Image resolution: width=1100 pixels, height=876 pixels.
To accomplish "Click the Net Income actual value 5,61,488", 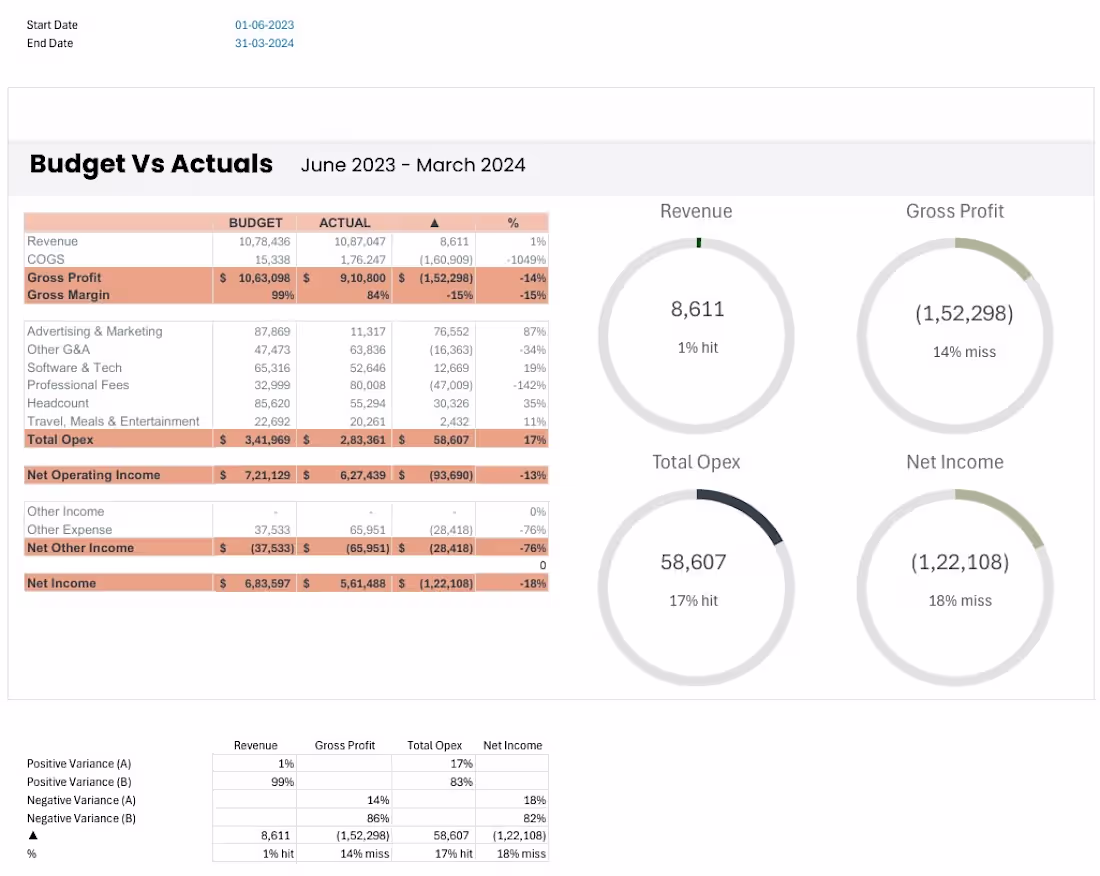I will (363, 583).
